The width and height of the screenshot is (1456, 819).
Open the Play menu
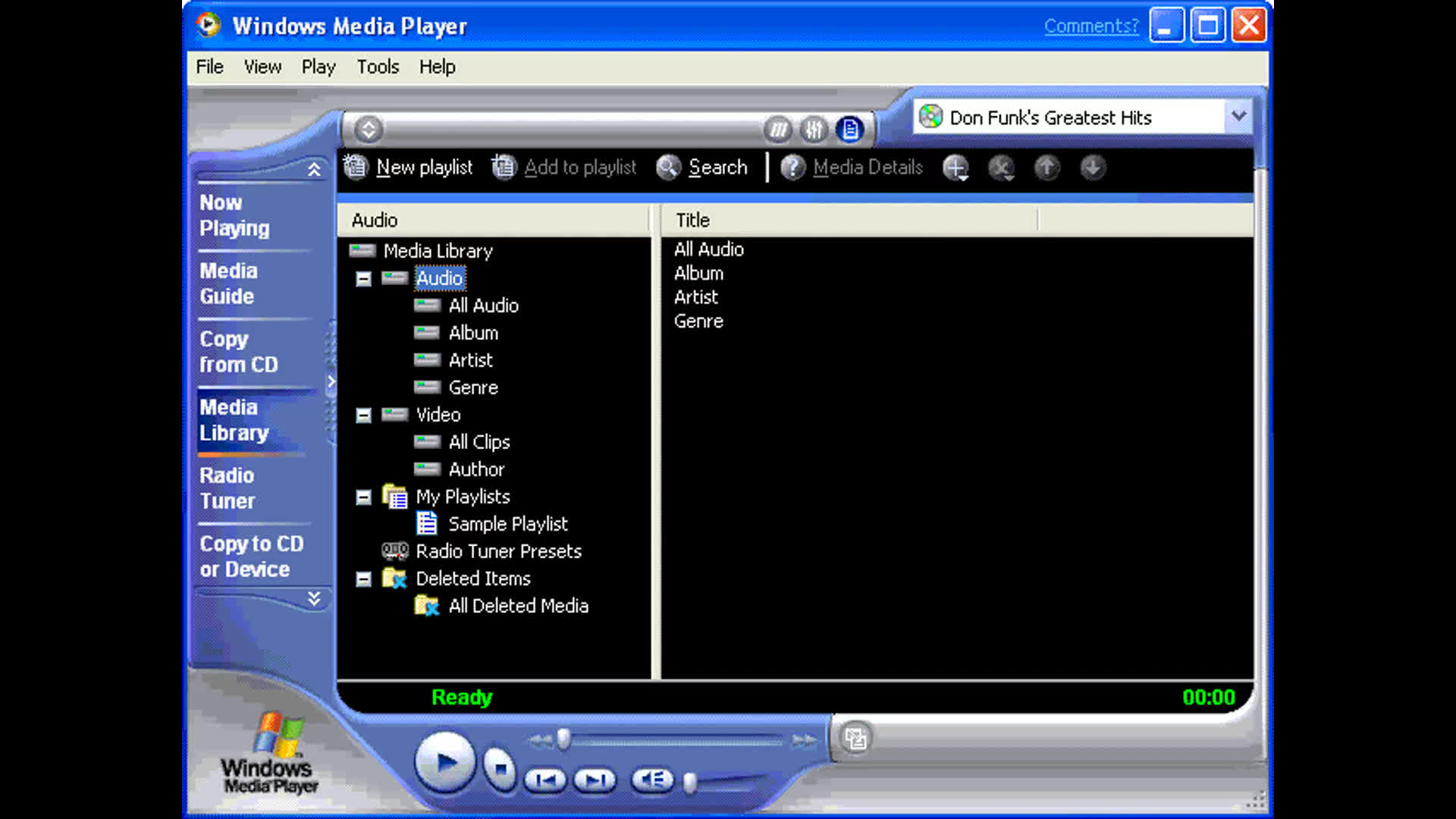pyautogui.click(x=318, y=67)
